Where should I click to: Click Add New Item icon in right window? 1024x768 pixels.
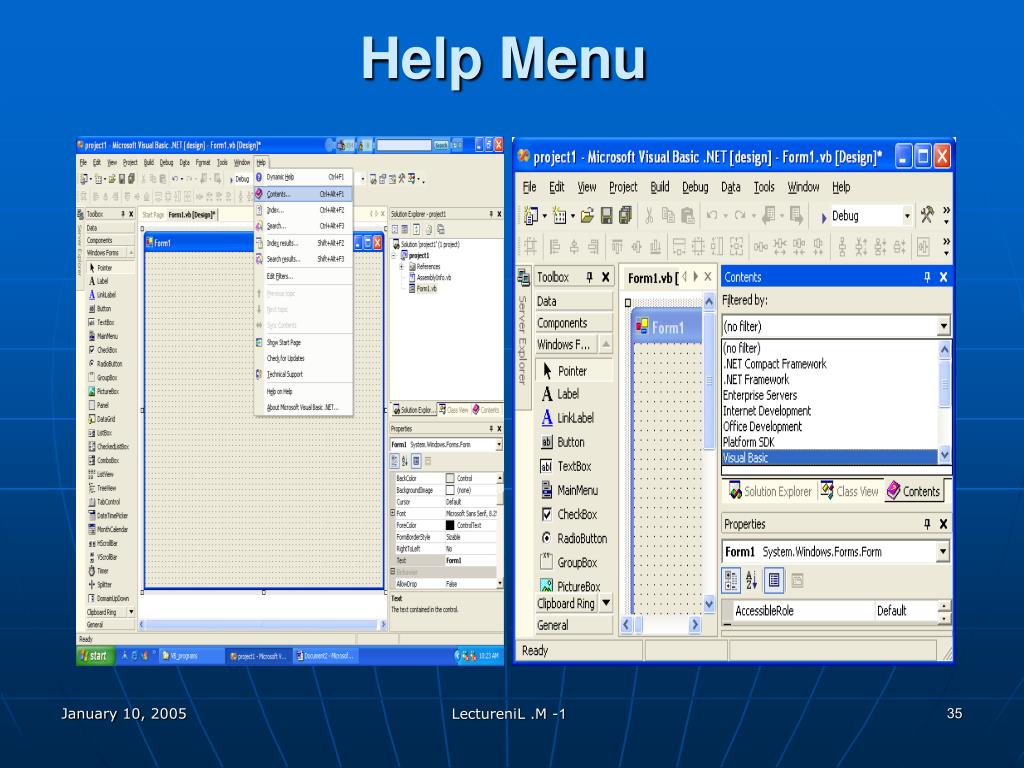tap(559, 215)
